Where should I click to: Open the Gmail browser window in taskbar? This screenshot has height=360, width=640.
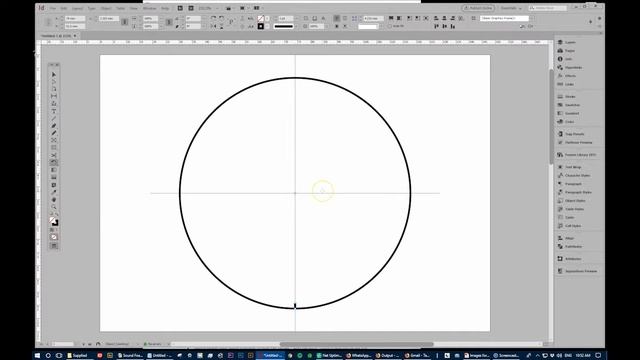tap(417, 356)
